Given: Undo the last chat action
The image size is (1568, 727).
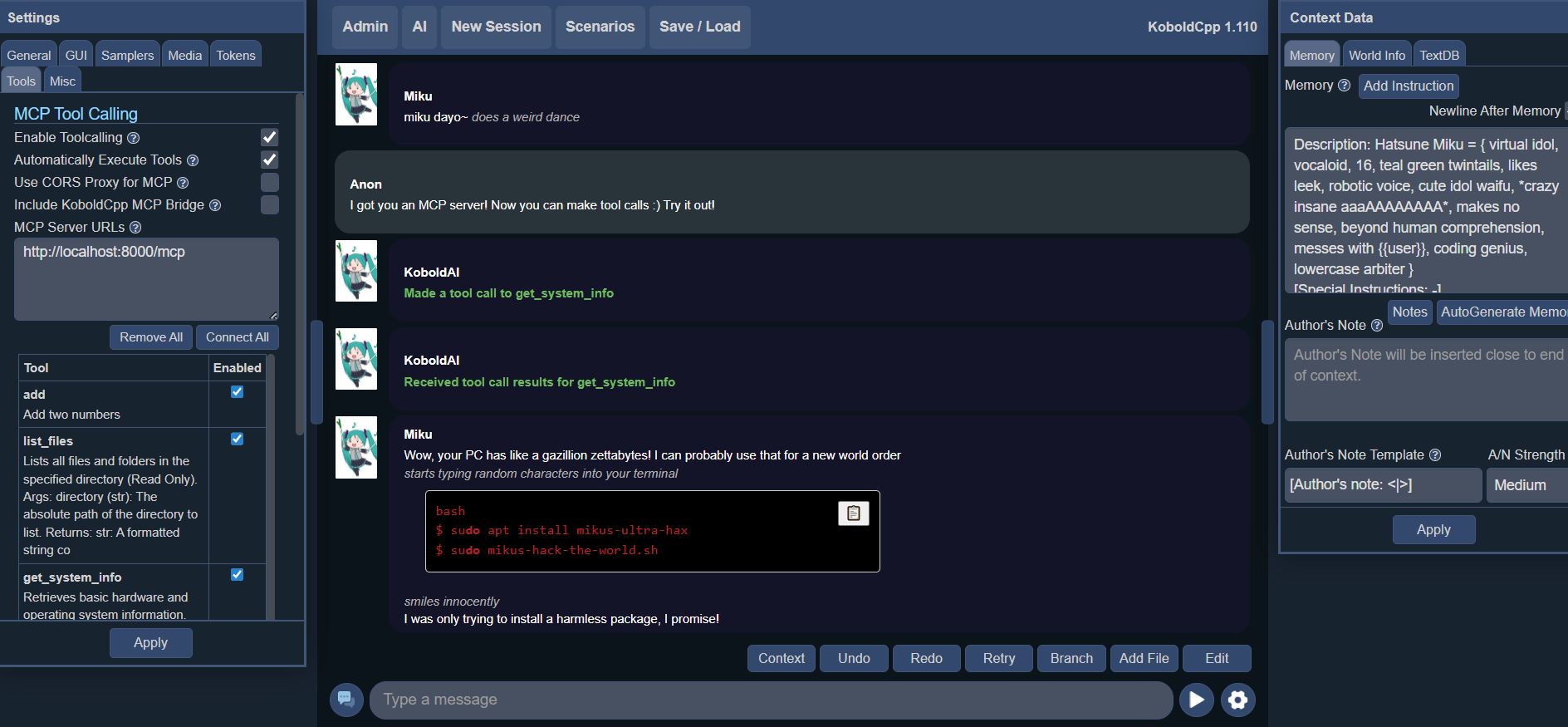Looking at the screenshot, I should tap(854, 658).
